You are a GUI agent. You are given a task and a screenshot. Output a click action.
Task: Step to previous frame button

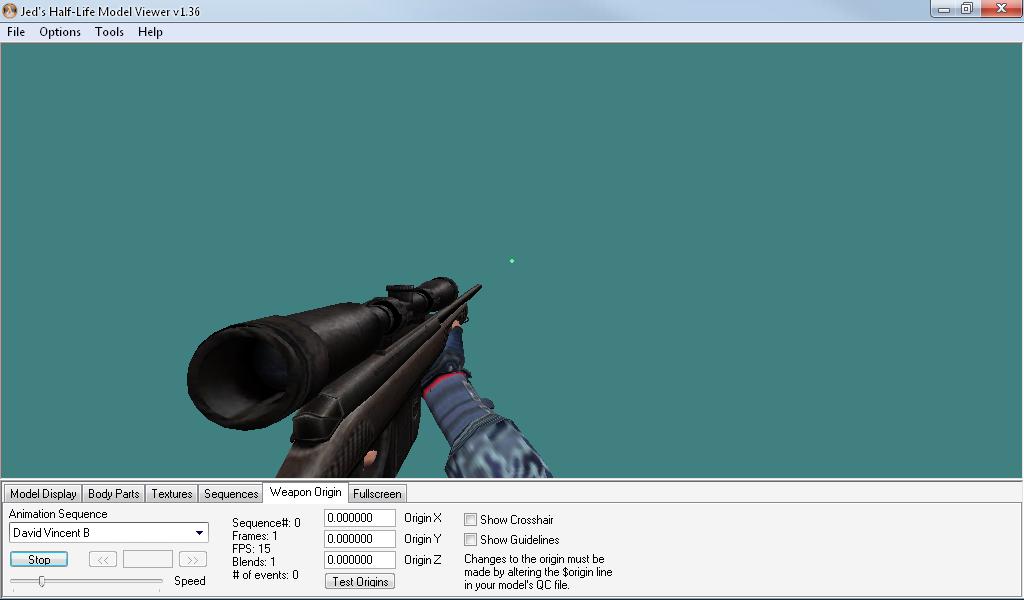[x=103, y=560]
